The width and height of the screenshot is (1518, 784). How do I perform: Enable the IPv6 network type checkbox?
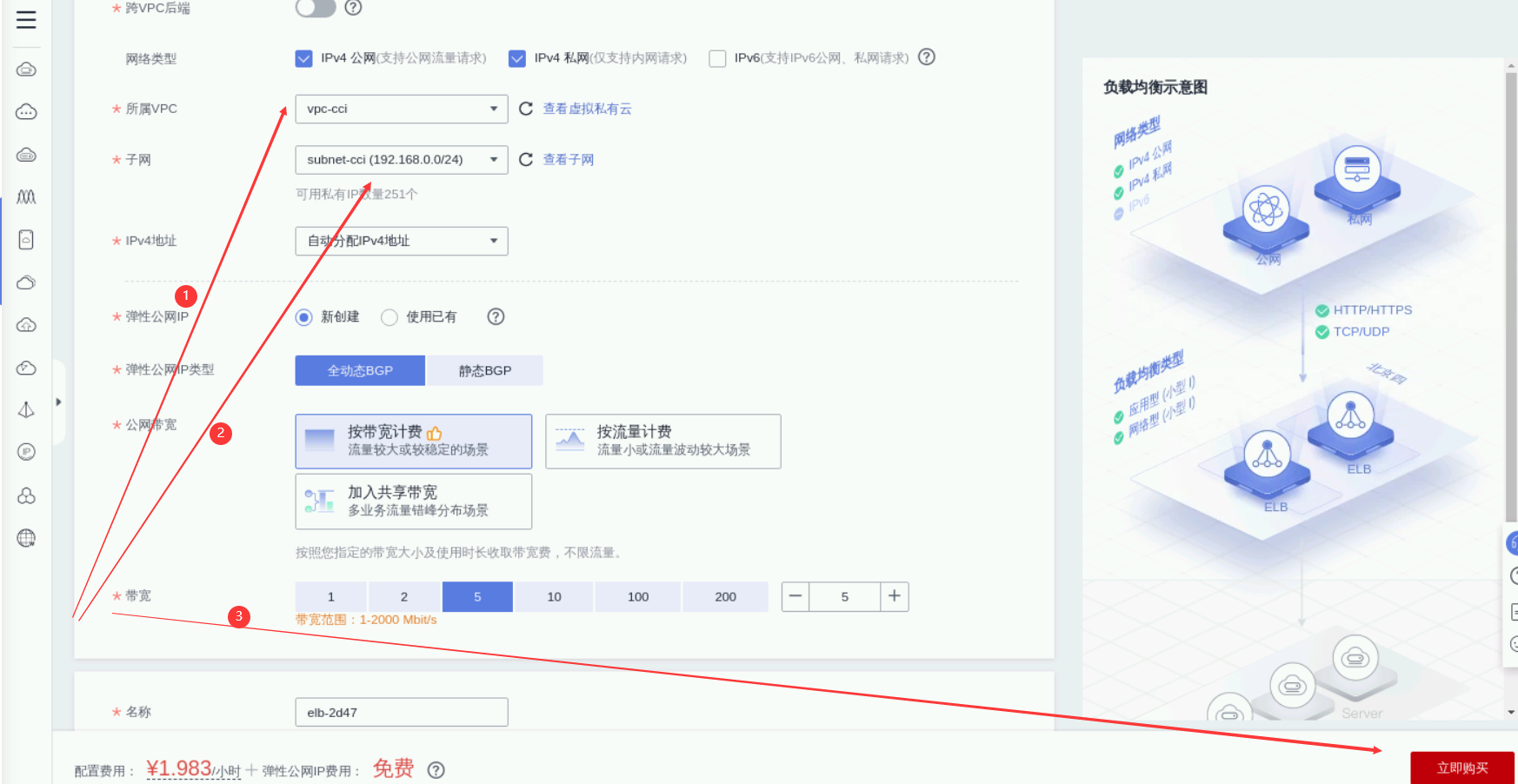click(x=717, y=58)
